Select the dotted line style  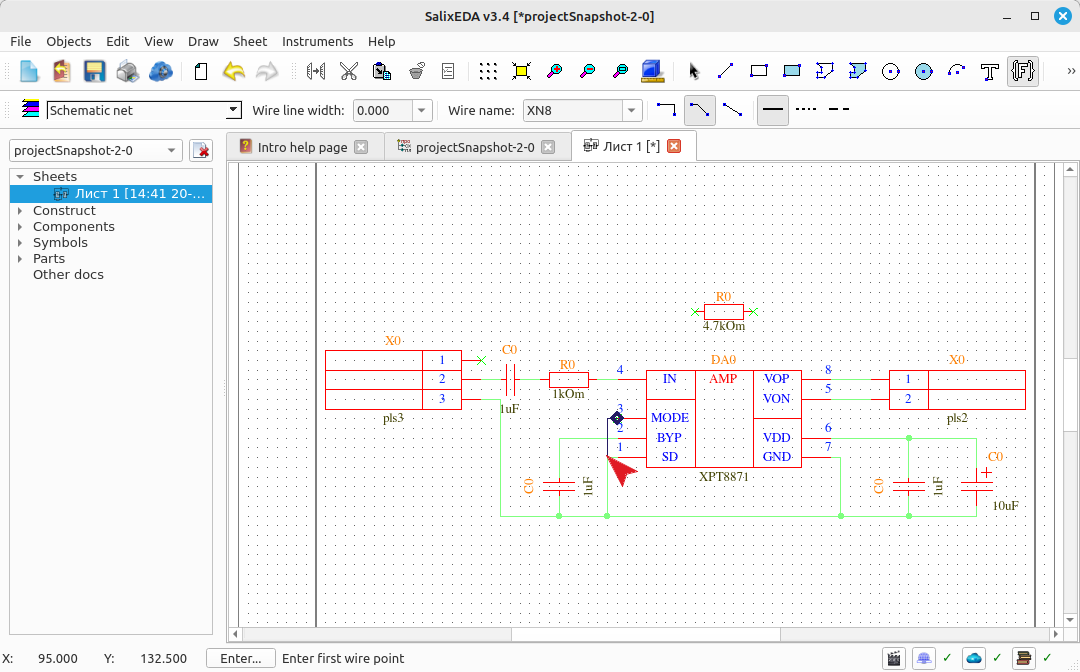coord(806,109)
